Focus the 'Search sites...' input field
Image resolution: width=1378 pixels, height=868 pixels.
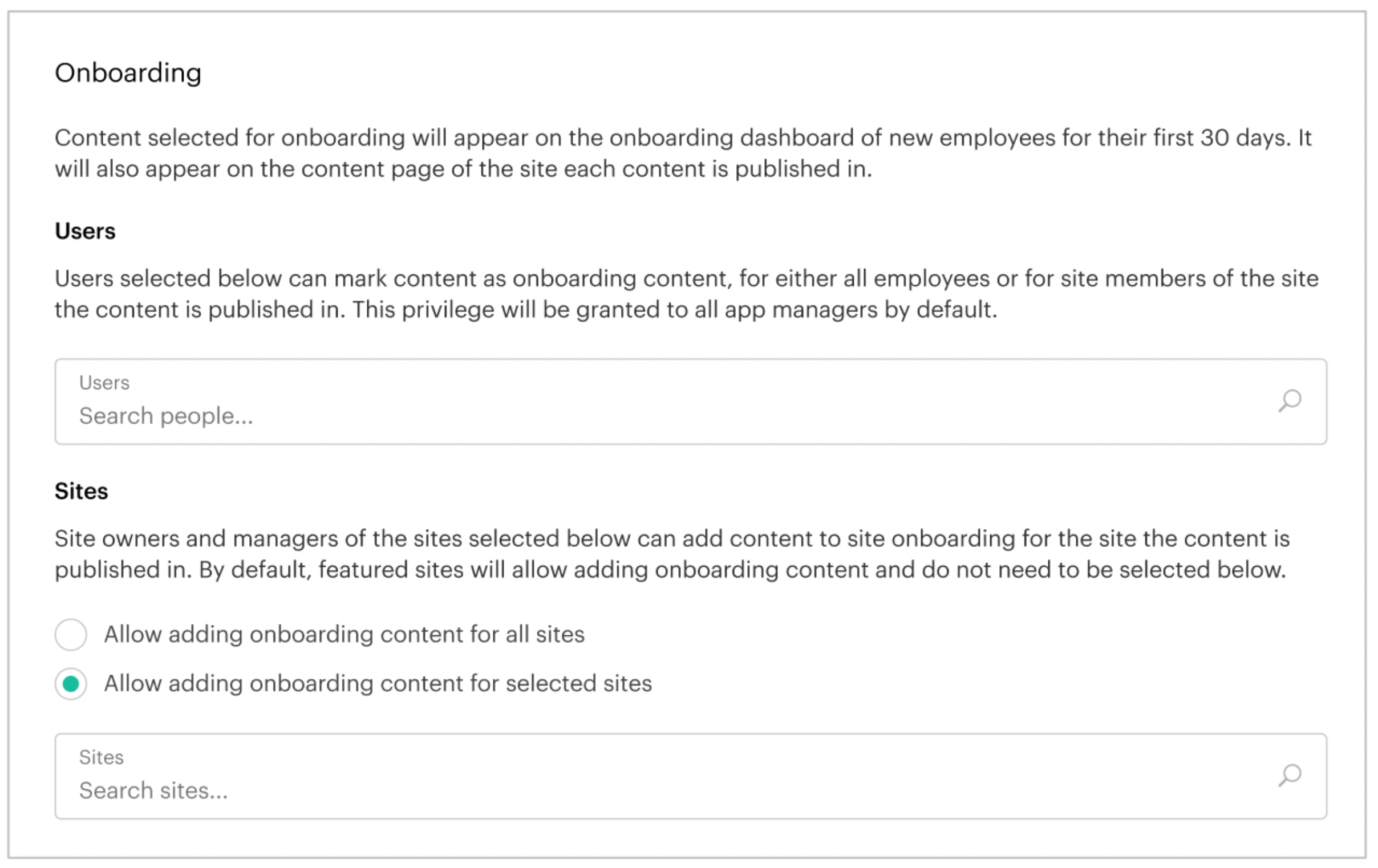[x=630, y=791]
